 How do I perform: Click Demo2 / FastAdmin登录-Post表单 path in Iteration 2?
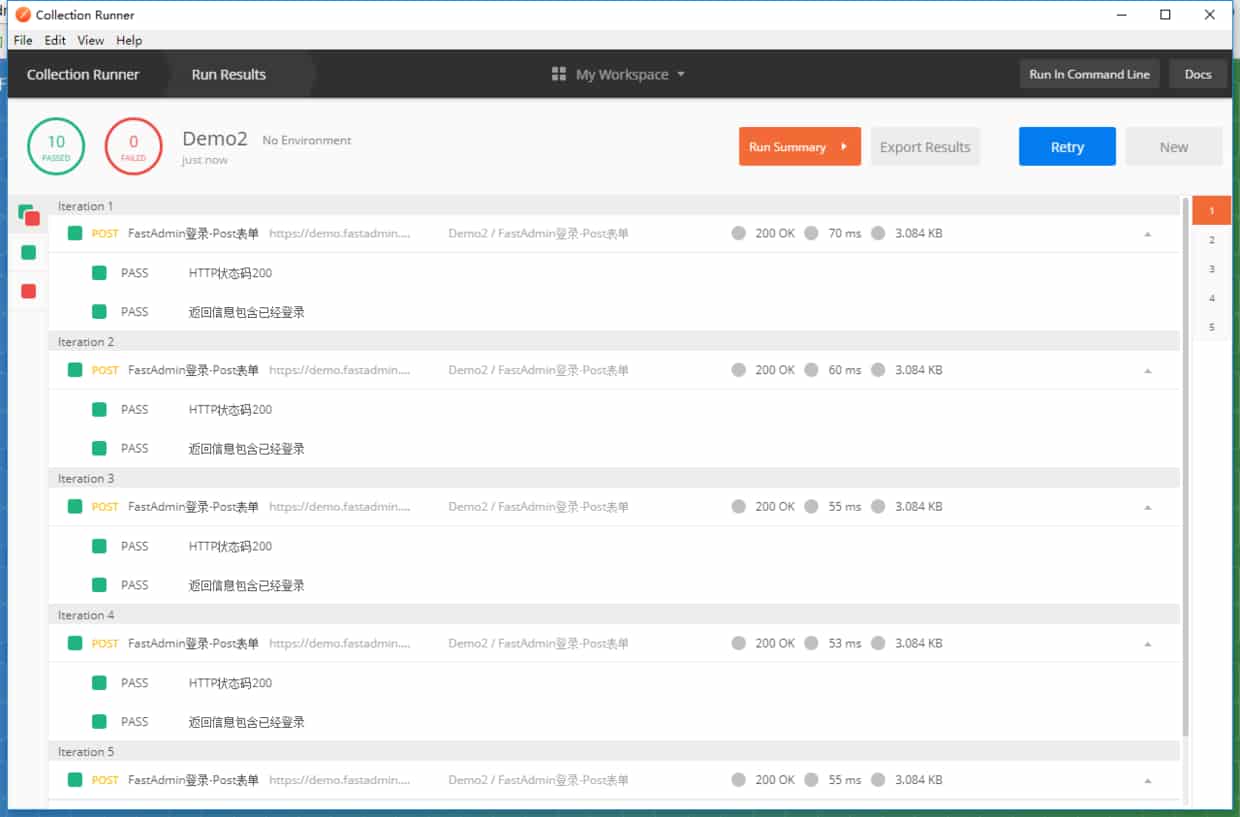(539, 370)
